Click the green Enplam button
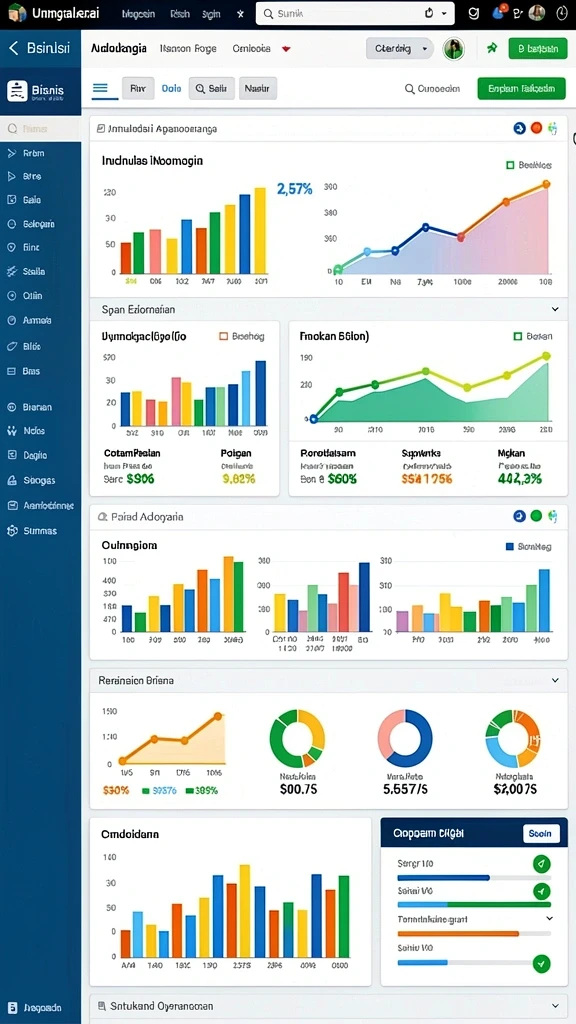Image resolution: width=576 pixels, height=1024 pixels. [521, 88]
